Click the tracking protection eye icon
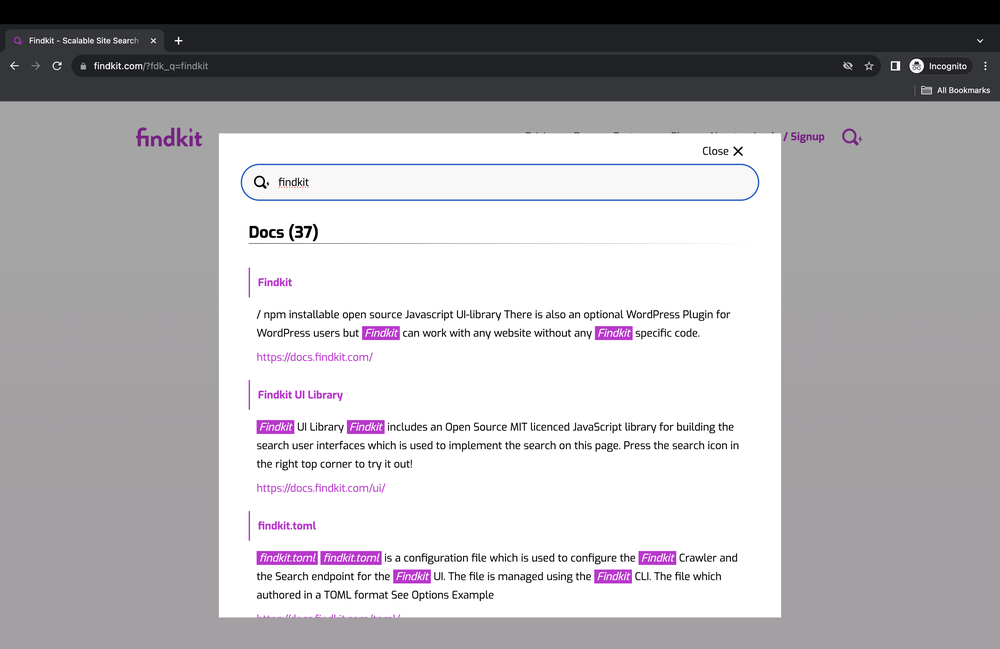 click(848, 66)
